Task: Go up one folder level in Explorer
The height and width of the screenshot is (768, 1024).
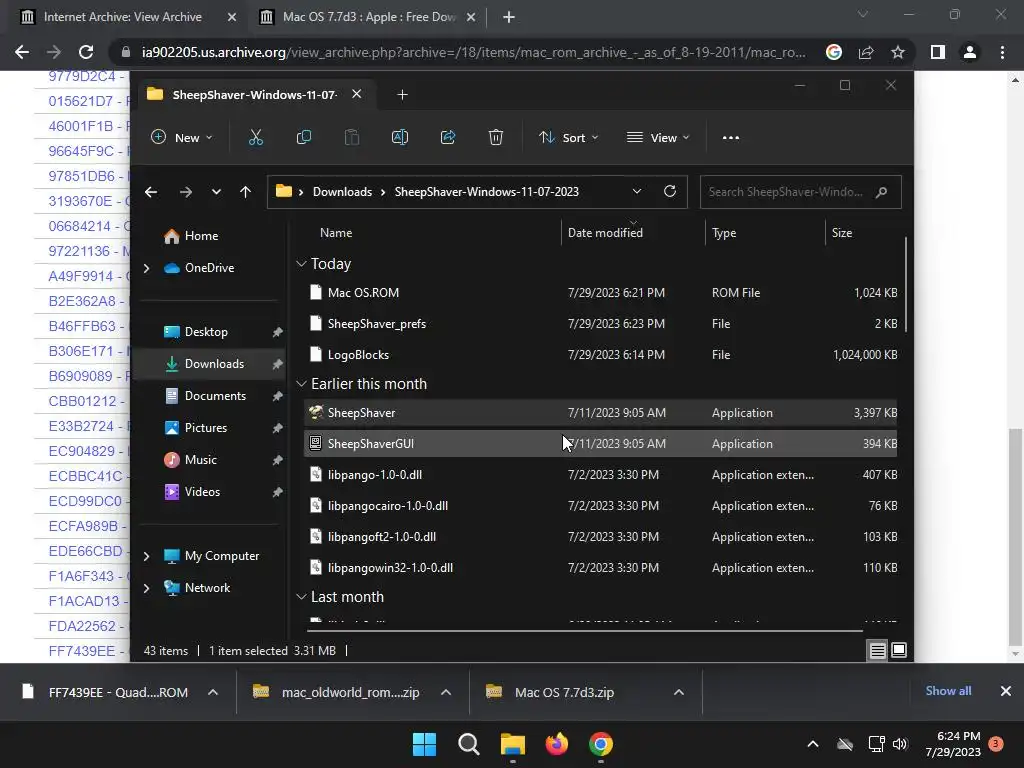Action: (246, 192)
